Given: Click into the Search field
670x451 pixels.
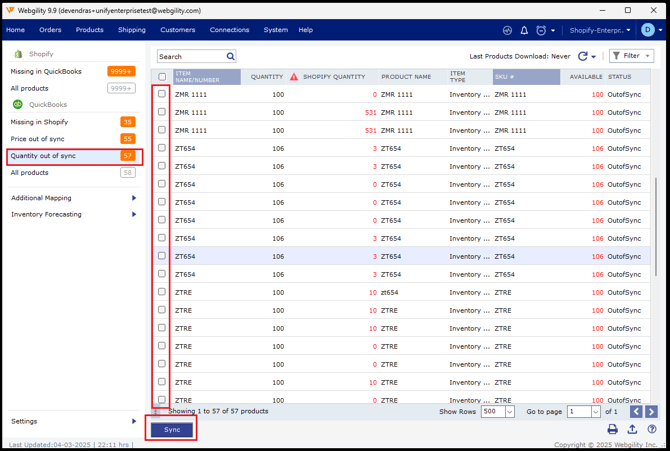Looking at the screenshot, I should pos(190,57).
